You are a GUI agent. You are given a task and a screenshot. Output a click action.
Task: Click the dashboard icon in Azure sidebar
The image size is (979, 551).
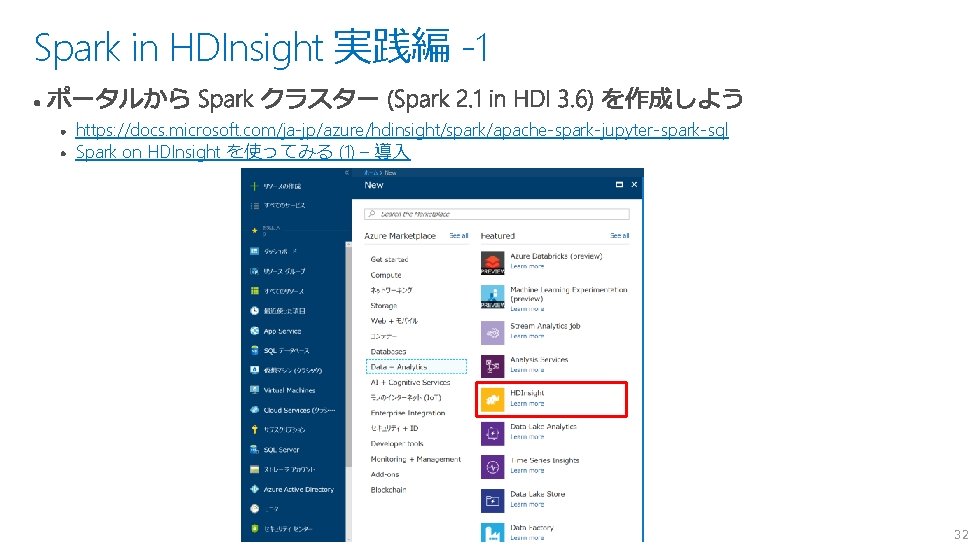point(254,251)
